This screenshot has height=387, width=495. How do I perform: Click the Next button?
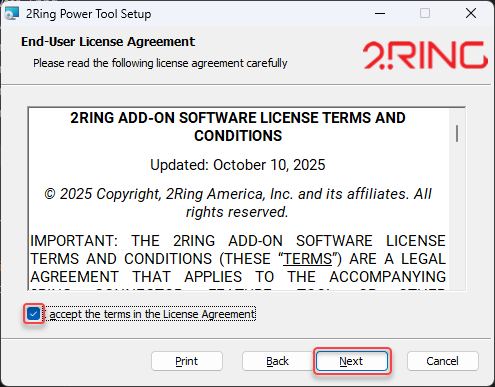(x=352, y=361)
